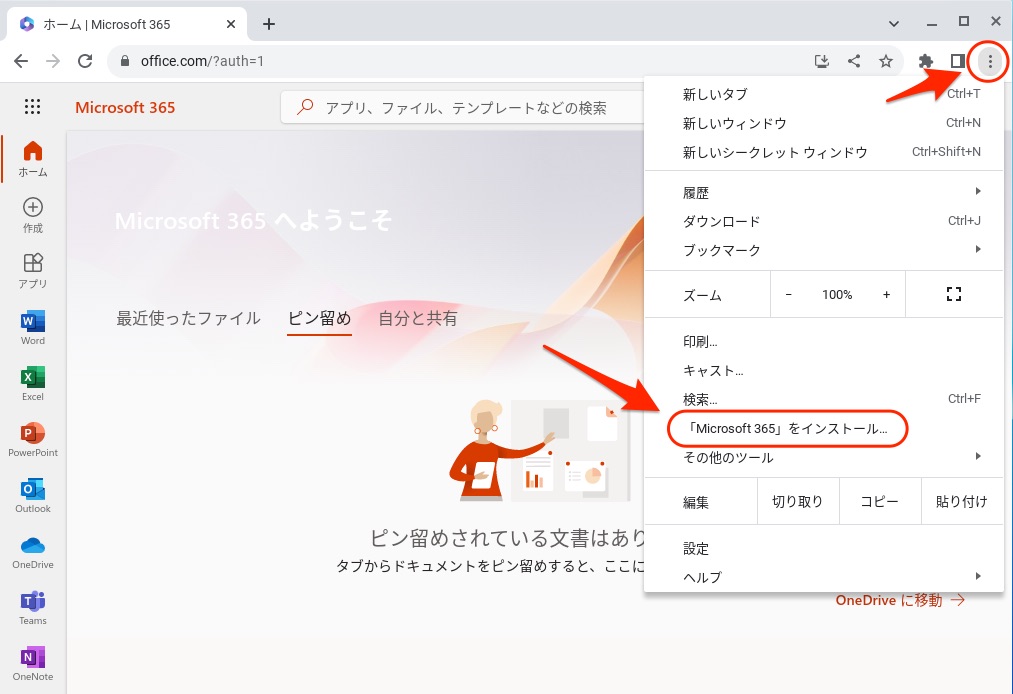1013x694 pixels.
Task: Click the Microsoft 365 search box
Action: [x=462, y=107]
